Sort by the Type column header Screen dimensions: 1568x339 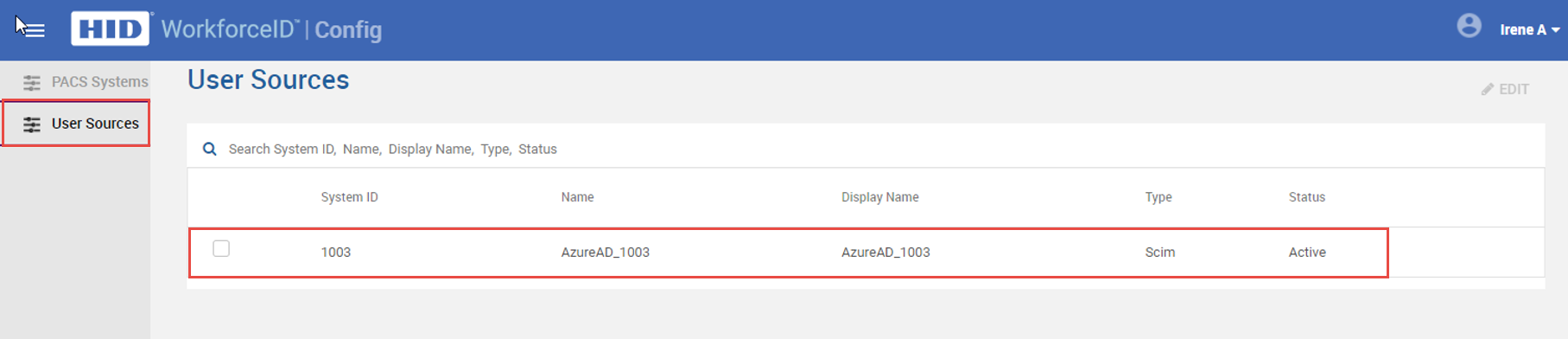click(1158, 197)
